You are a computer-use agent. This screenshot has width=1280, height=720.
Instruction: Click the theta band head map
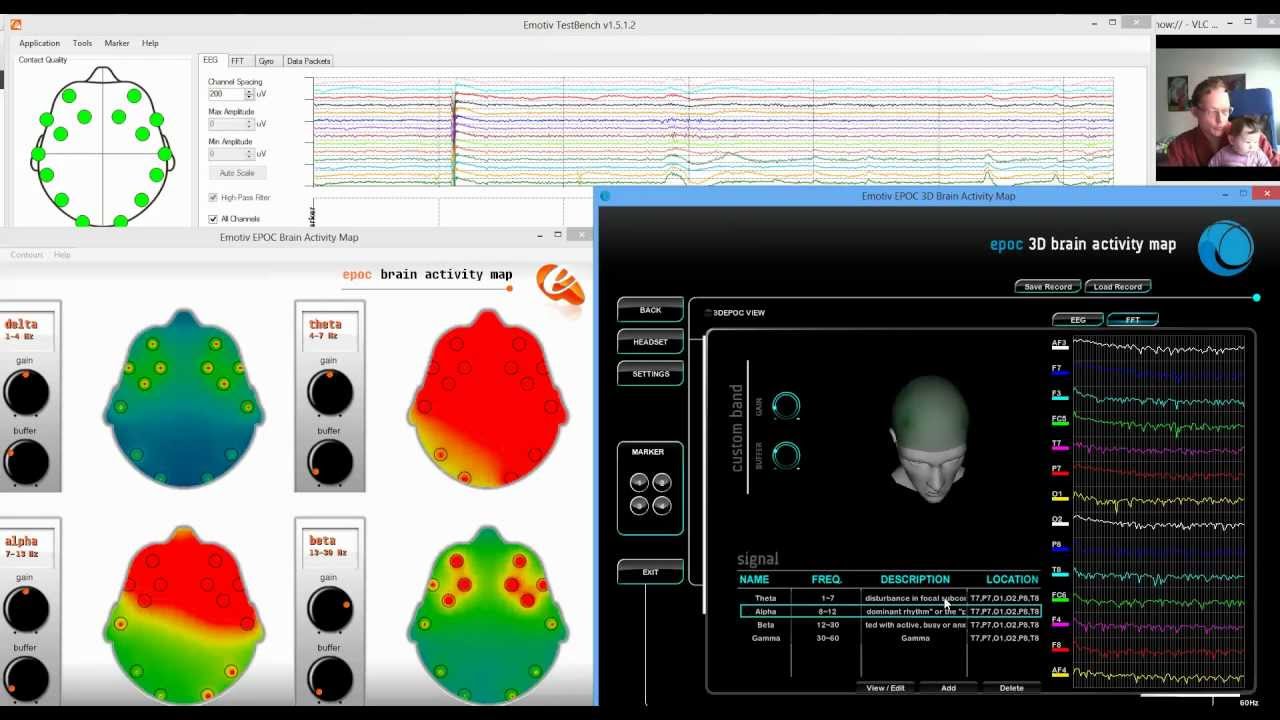pyautogui.click(x=488, y=399)
